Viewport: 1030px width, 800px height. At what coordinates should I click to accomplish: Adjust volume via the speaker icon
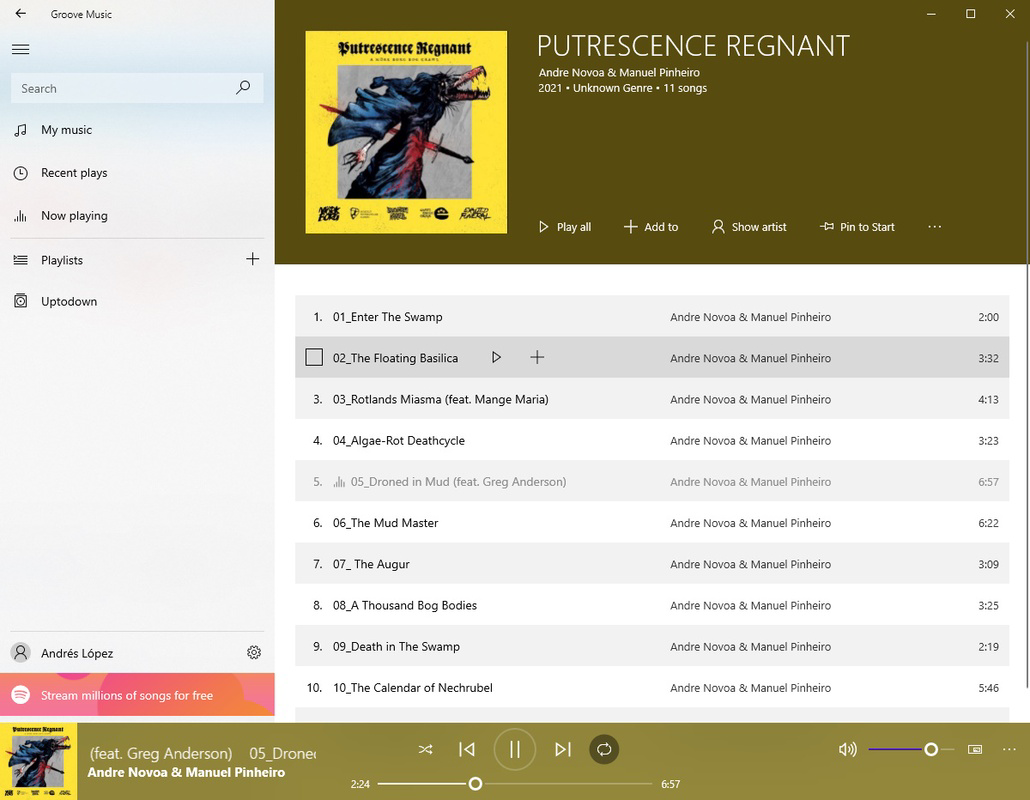pos(847,749)
